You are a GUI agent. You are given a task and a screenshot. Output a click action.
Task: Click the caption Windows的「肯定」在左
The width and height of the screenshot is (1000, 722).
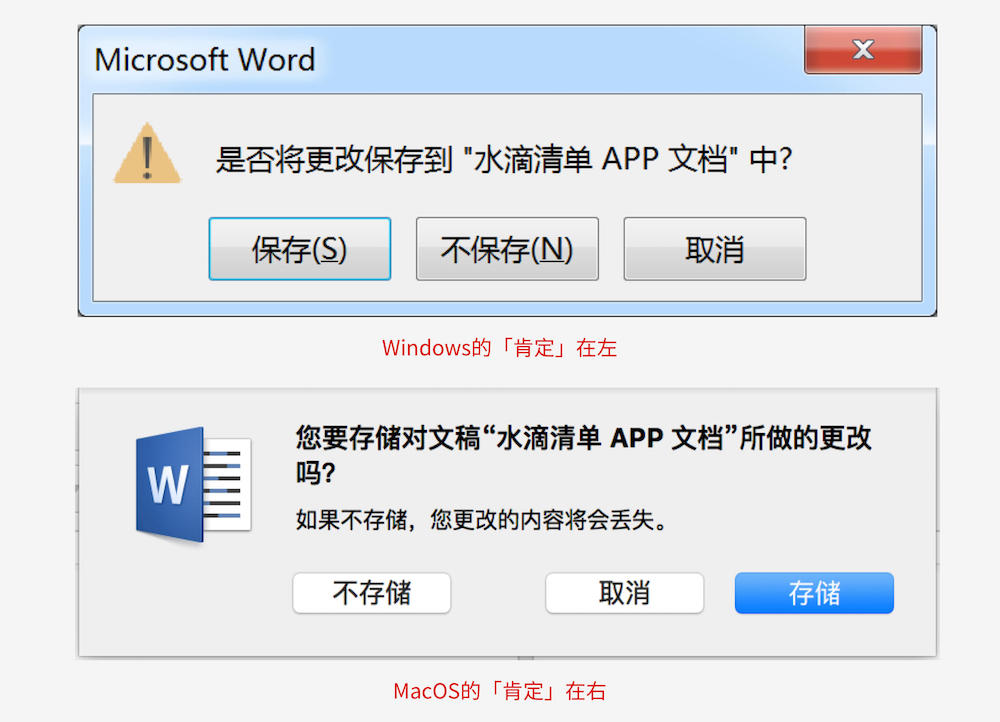point(499,348)
